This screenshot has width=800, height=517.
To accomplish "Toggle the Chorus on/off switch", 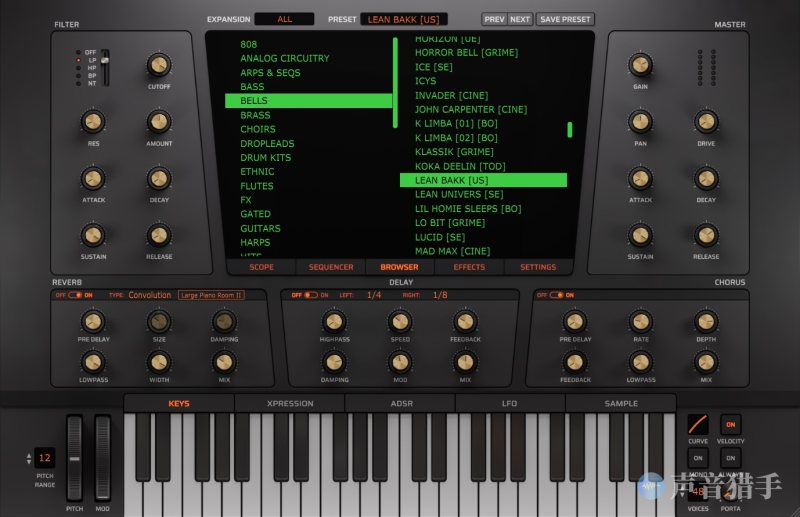I will coord(555,295).
